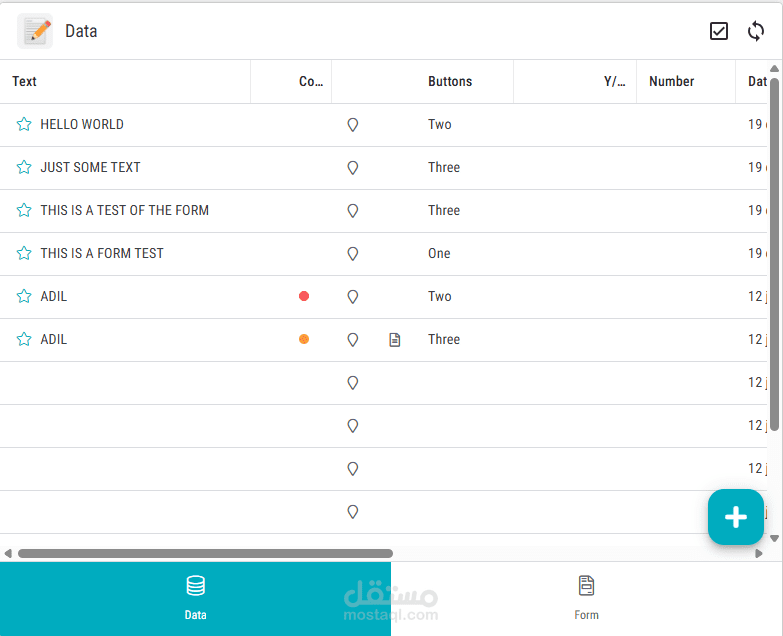Screen dimensions: 783x636
Task: Open location pin in THIS IS A TEST OF THE FORM row
Action: 353,211
